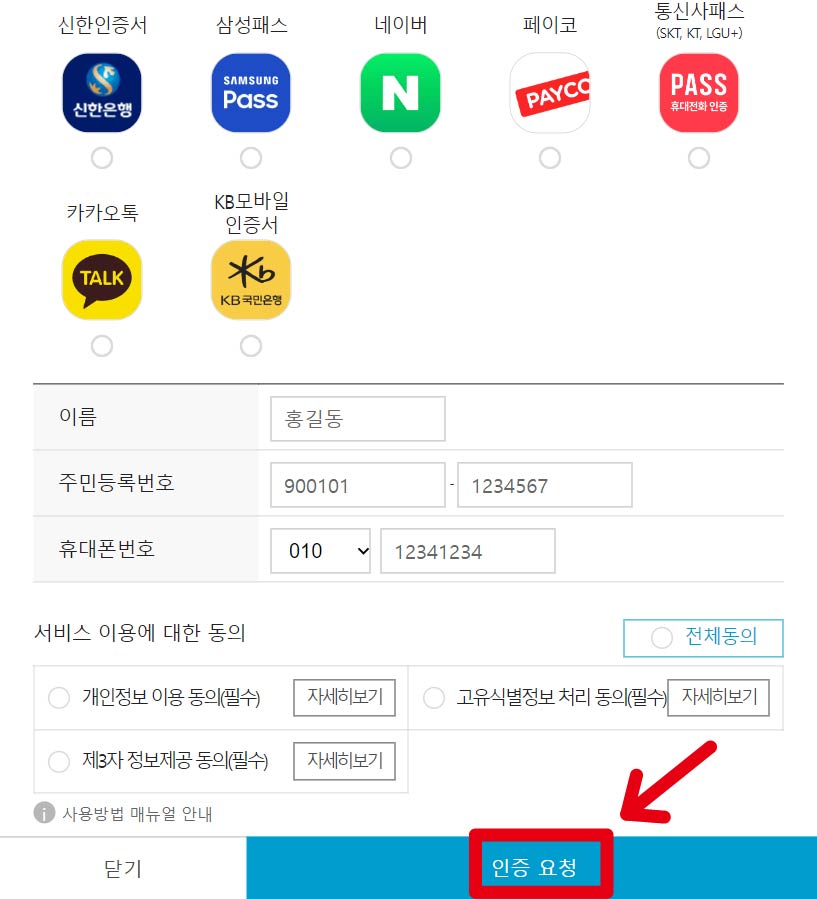817x899 pixels.
Task: Select the radio button under 네이버
Action: 401,158
